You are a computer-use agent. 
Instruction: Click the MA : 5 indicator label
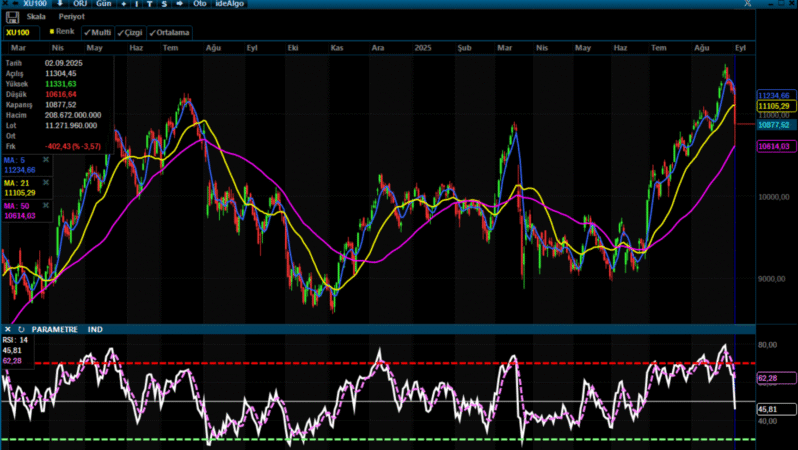coord(14,160)
